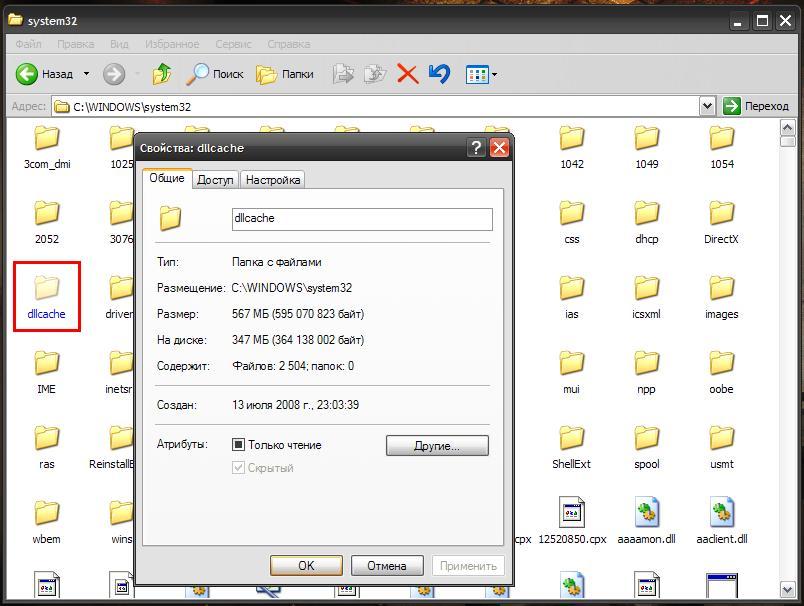804x606 pixels.
Task: Select the 1049 folder
Action: (647, 148)
